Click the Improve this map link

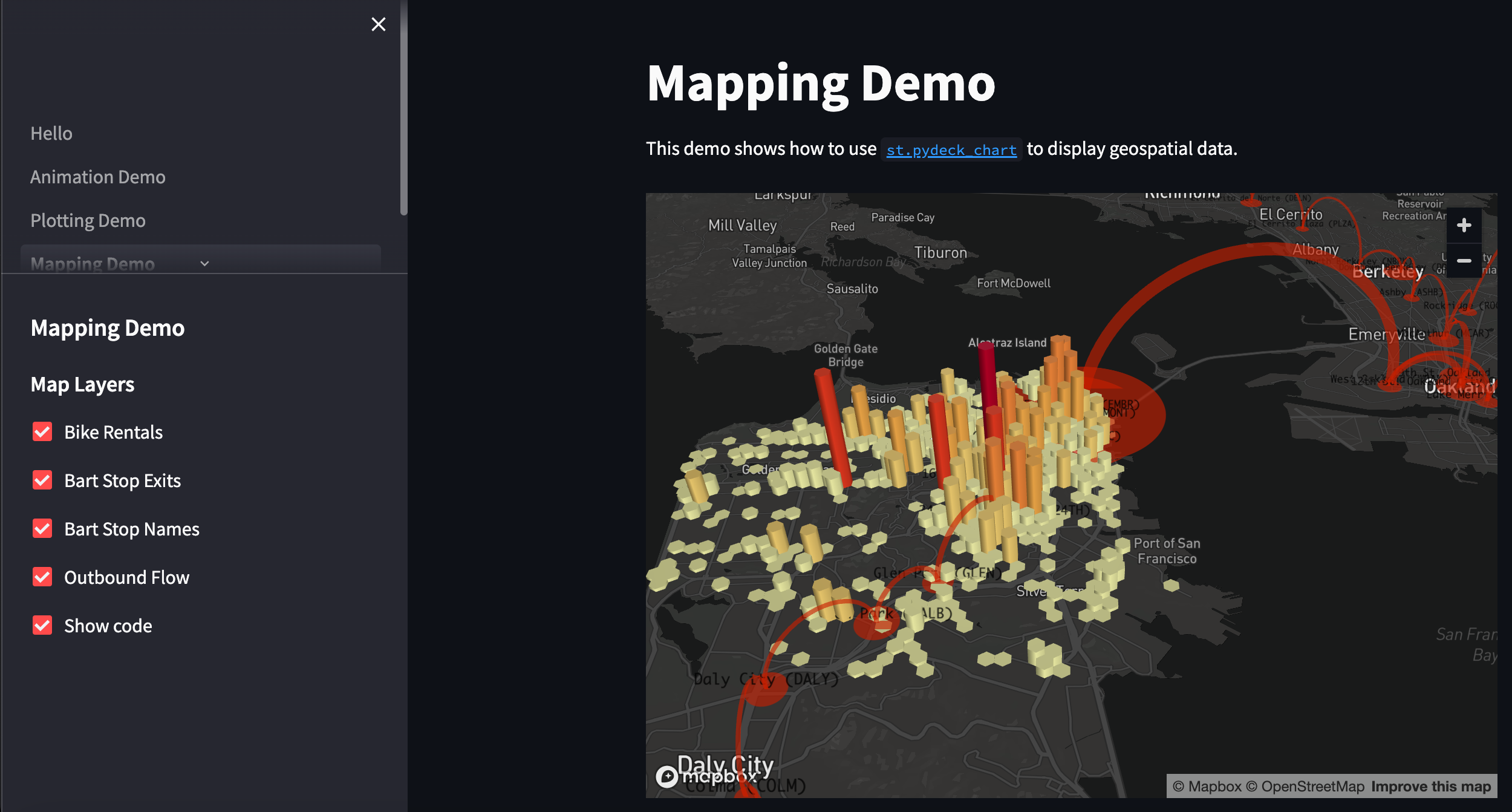1430,787
